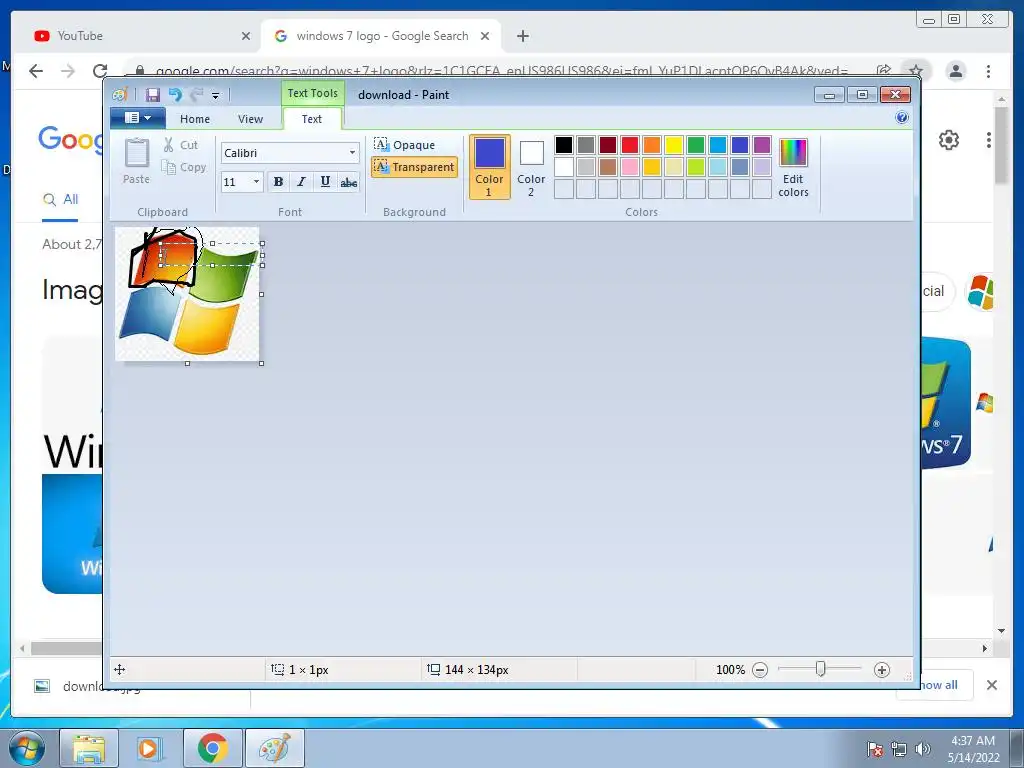Click the Copy button in Clipboard
Screen dimensions: 1024x768
[184, 167]
